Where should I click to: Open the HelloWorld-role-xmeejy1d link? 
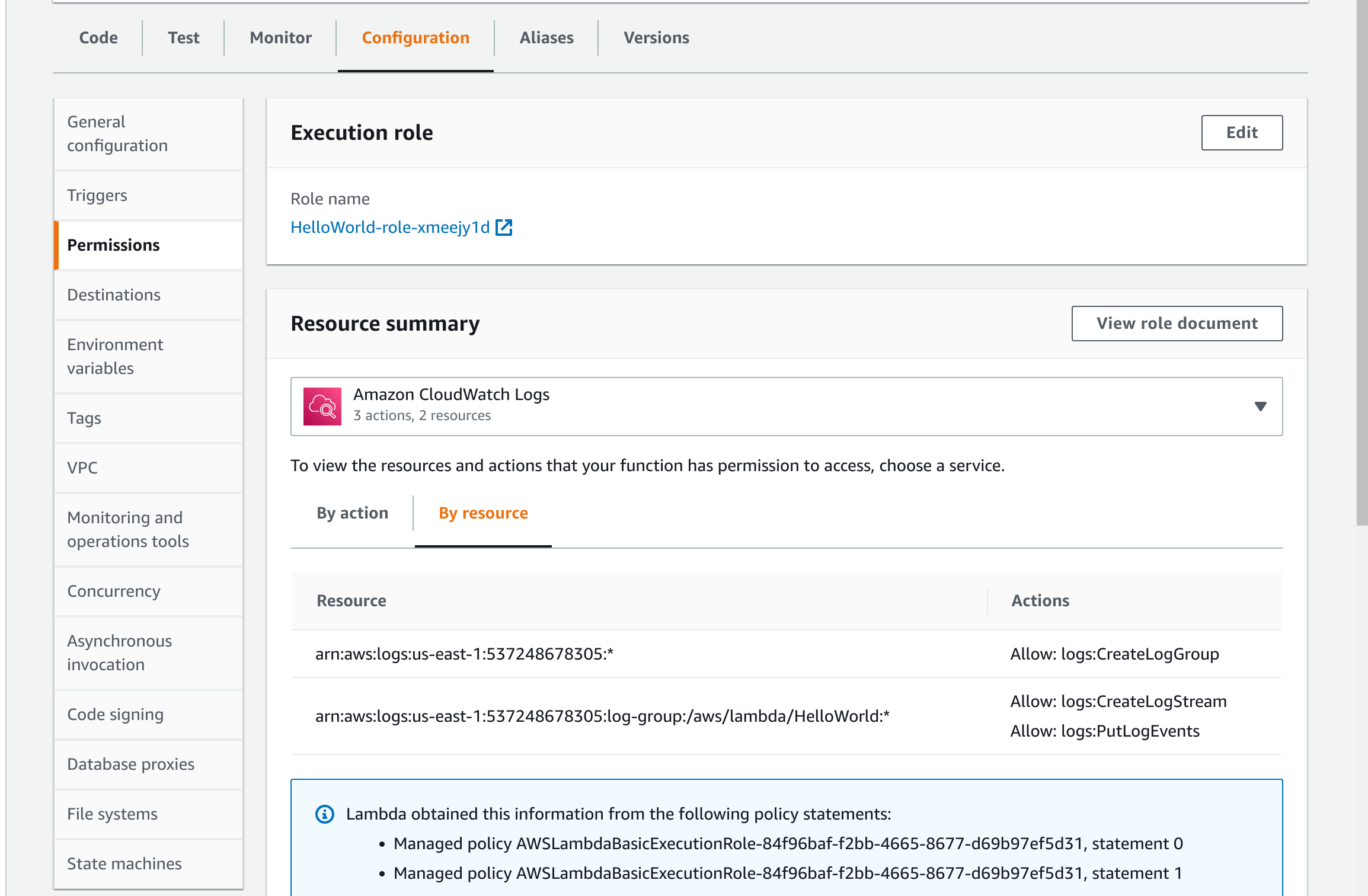click(390, 228)
